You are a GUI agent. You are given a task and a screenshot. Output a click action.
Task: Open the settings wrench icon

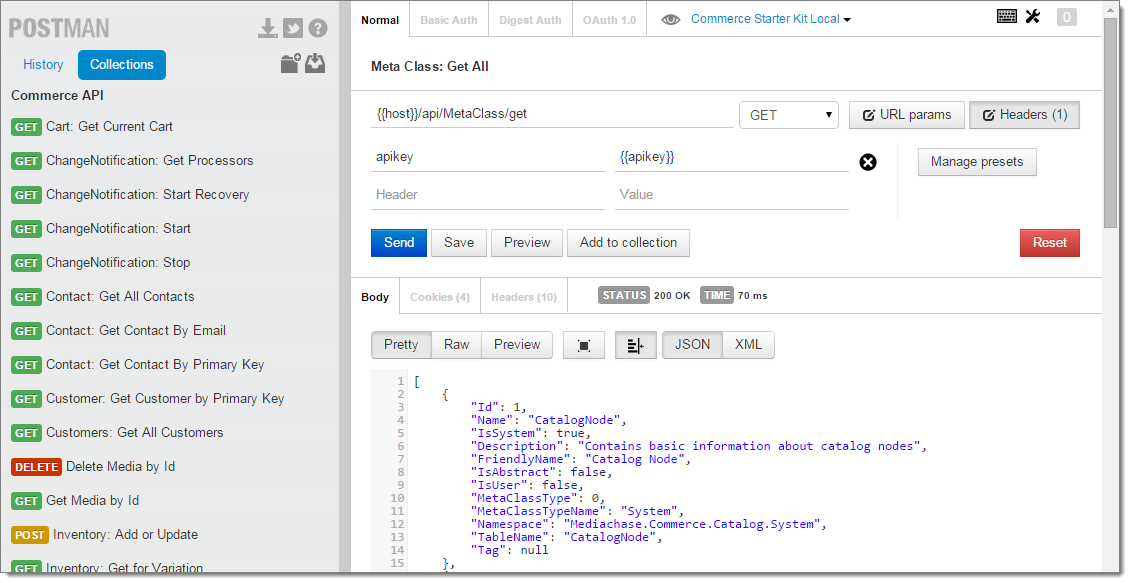[1033, 16]
